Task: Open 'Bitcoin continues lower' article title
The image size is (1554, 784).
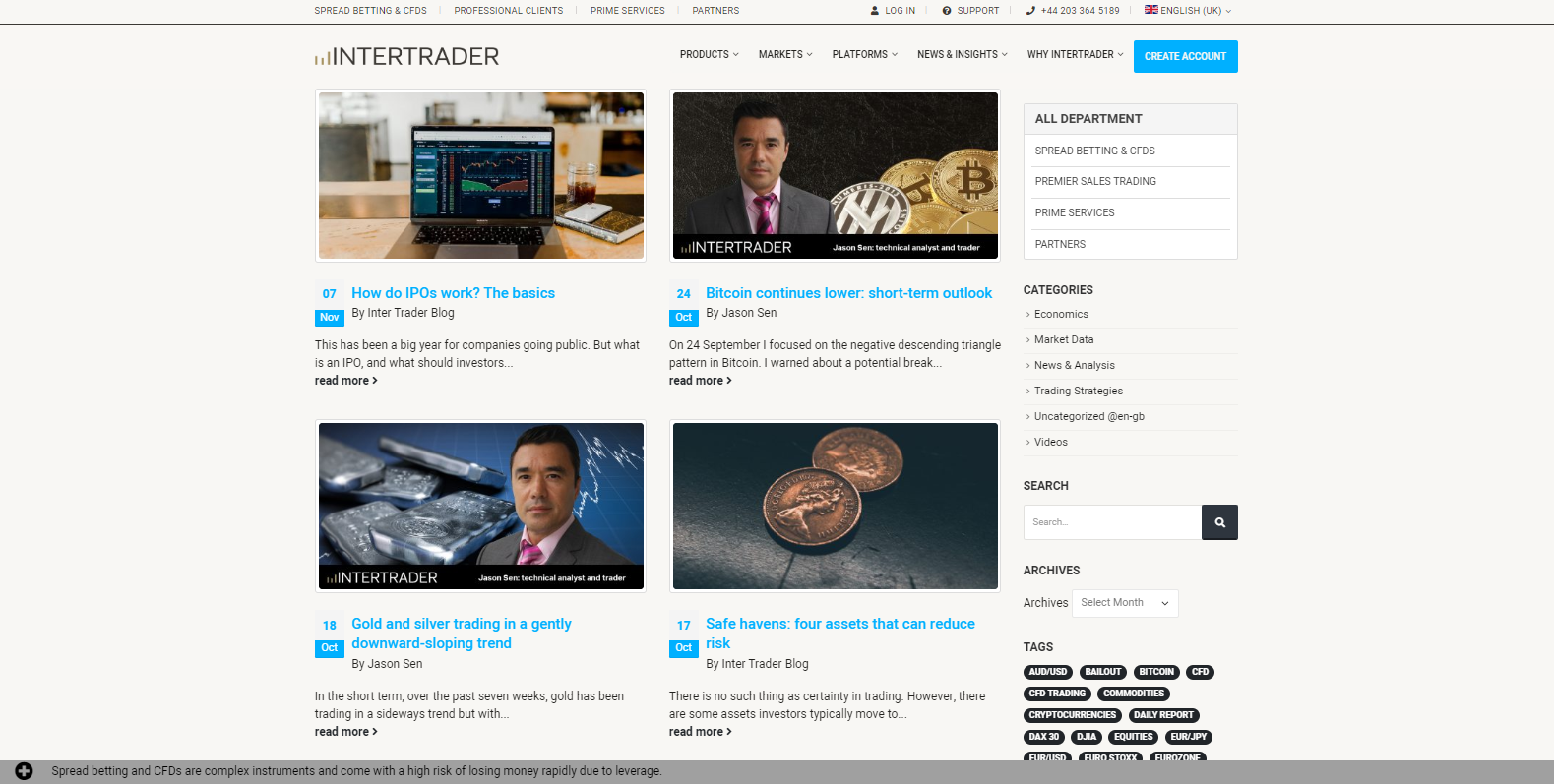Action: (848, 293)
